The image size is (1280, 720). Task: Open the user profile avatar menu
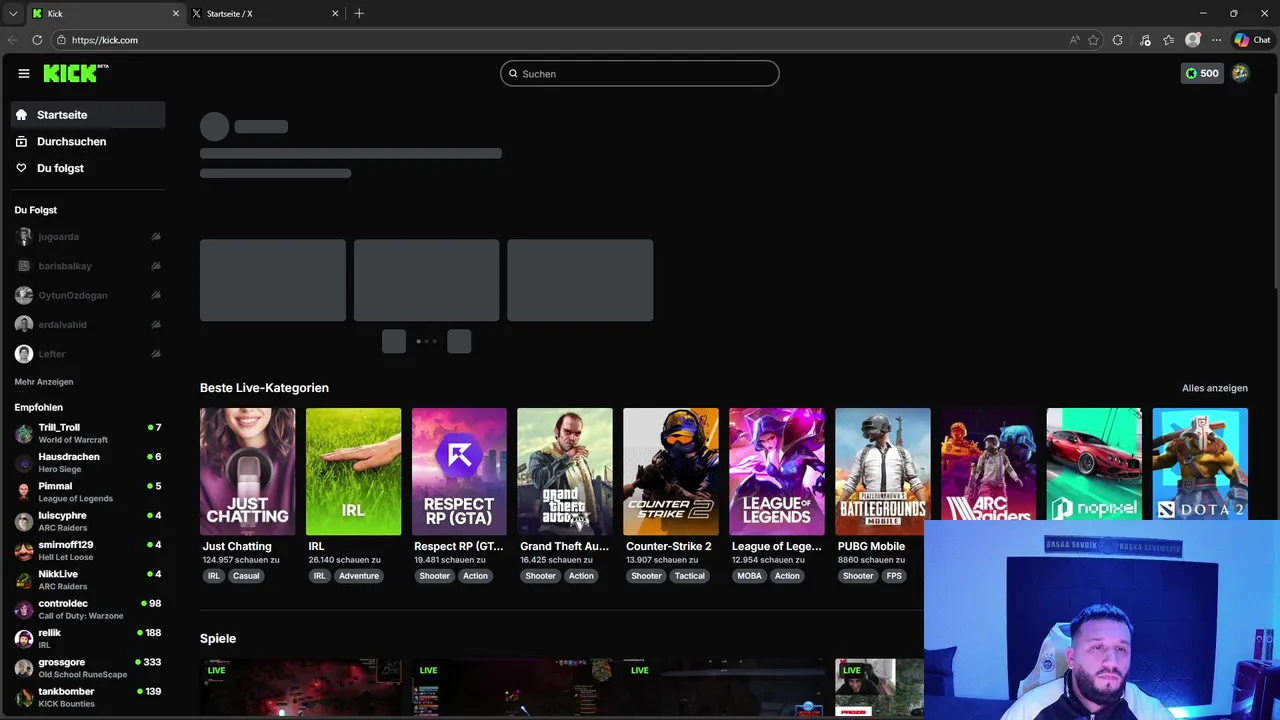pyautogui.click(x=1240, y=73)
